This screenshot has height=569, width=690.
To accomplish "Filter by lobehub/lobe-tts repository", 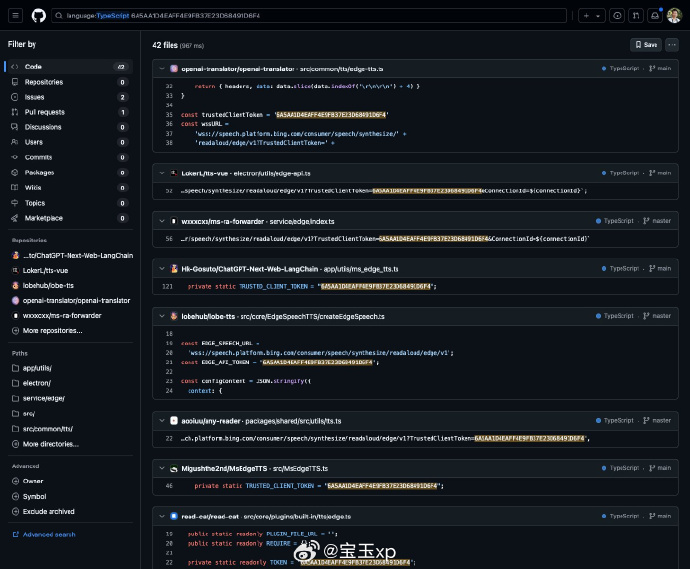I will pyautogui.click(x=43, y=286).
